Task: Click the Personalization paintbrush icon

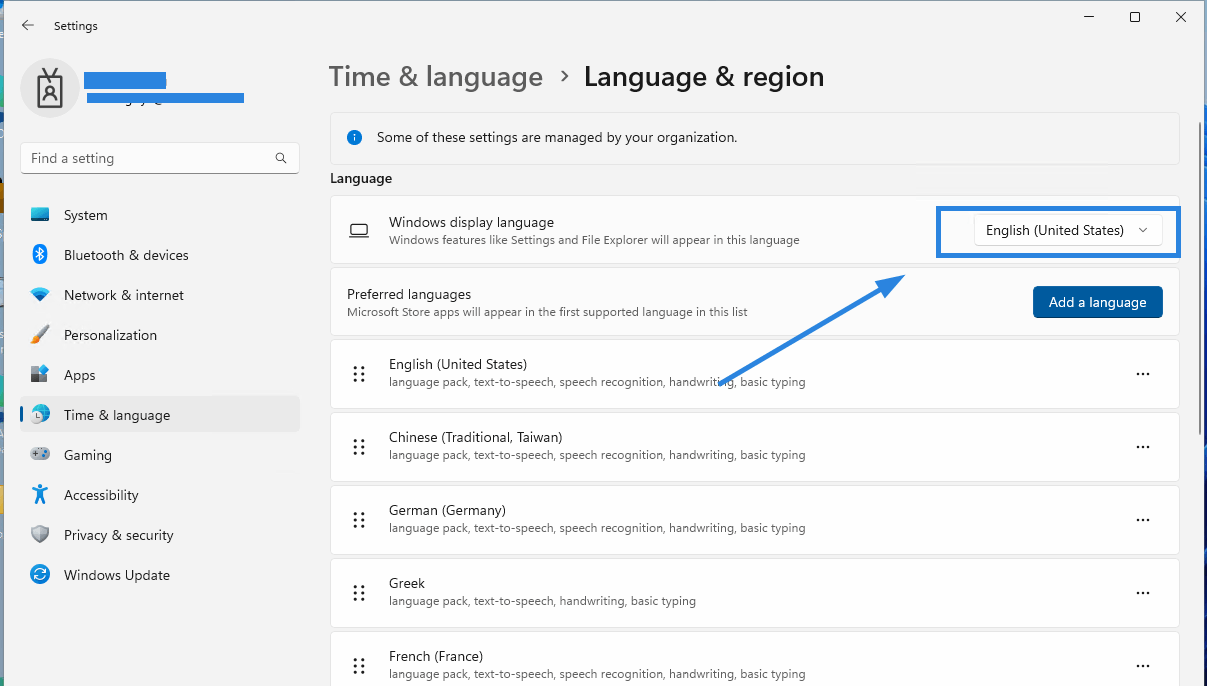Action: (x=40, y=335)
